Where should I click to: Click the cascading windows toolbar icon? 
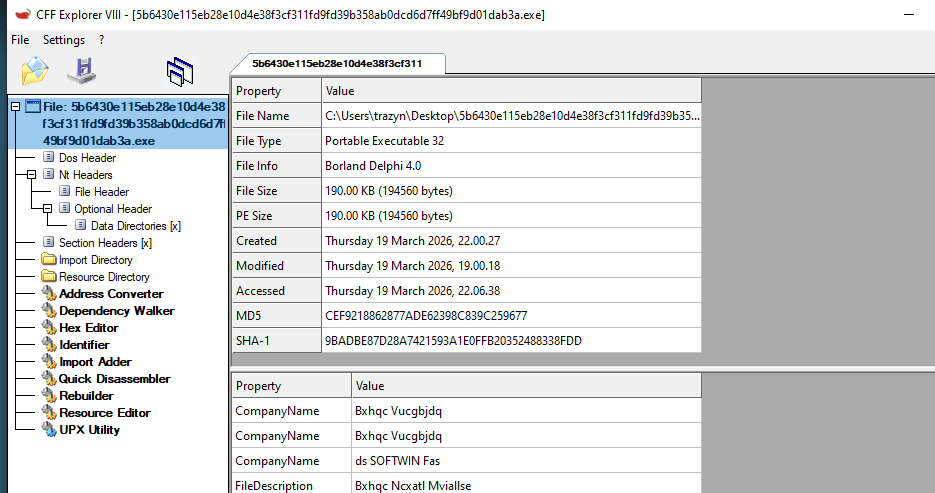tap(180, 71)
